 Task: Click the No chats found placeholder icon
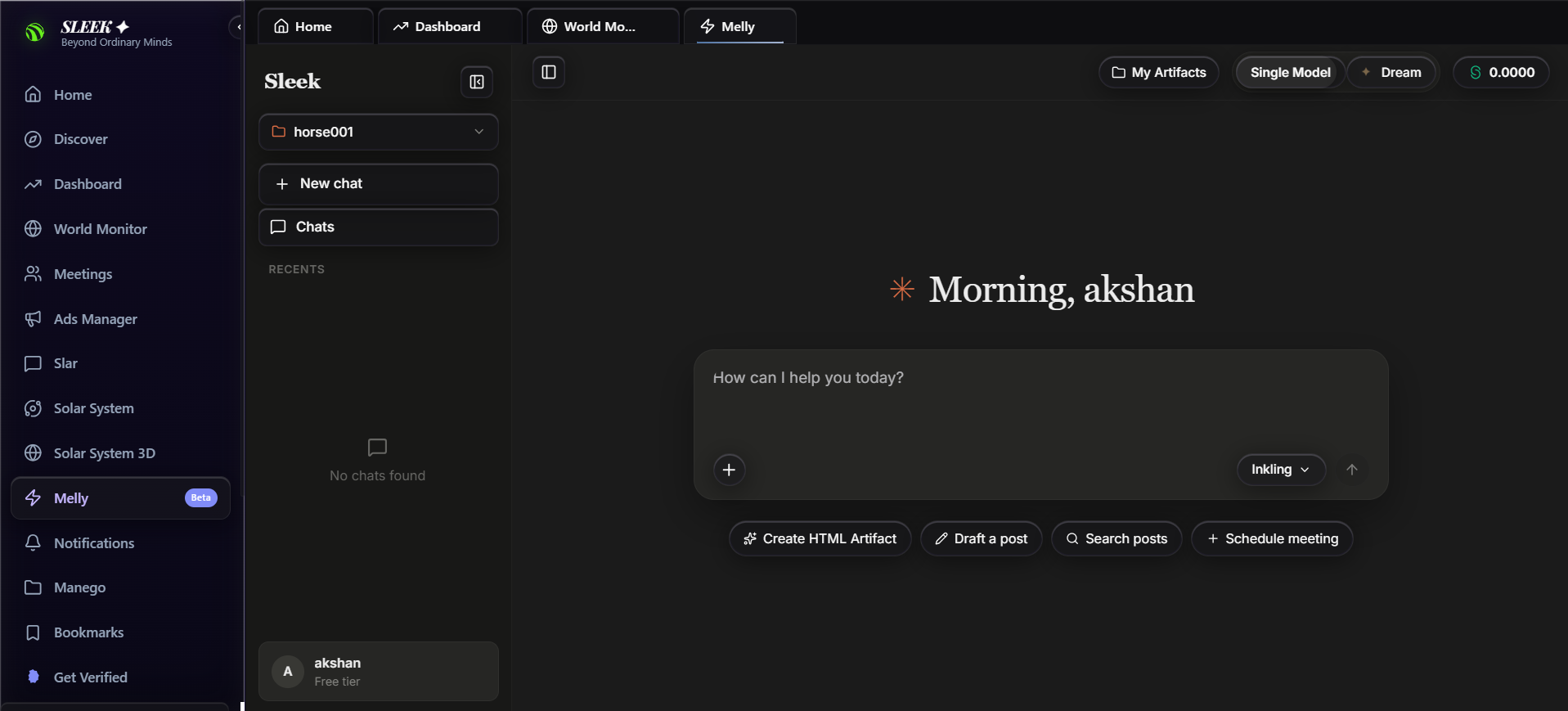click(377, 447)
